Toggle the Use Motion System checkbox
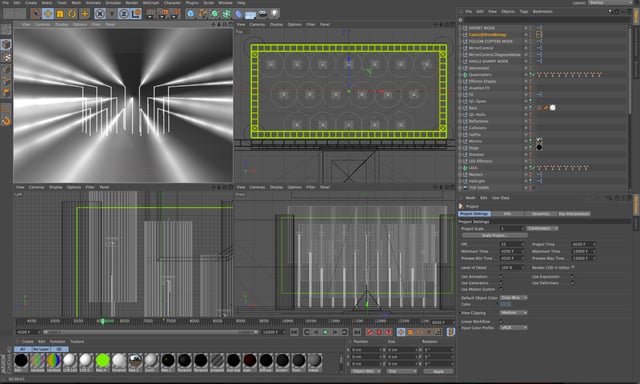The image size is (640, 384). (x=501, y=289)
